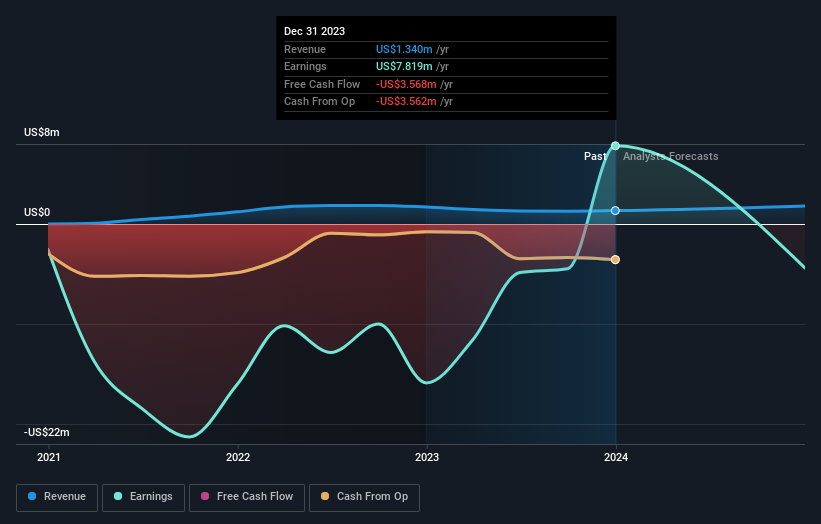821x524 pixels.
Task: Click the 'Cash From Op' tooltip row label
Action: [x=319, y=102]
